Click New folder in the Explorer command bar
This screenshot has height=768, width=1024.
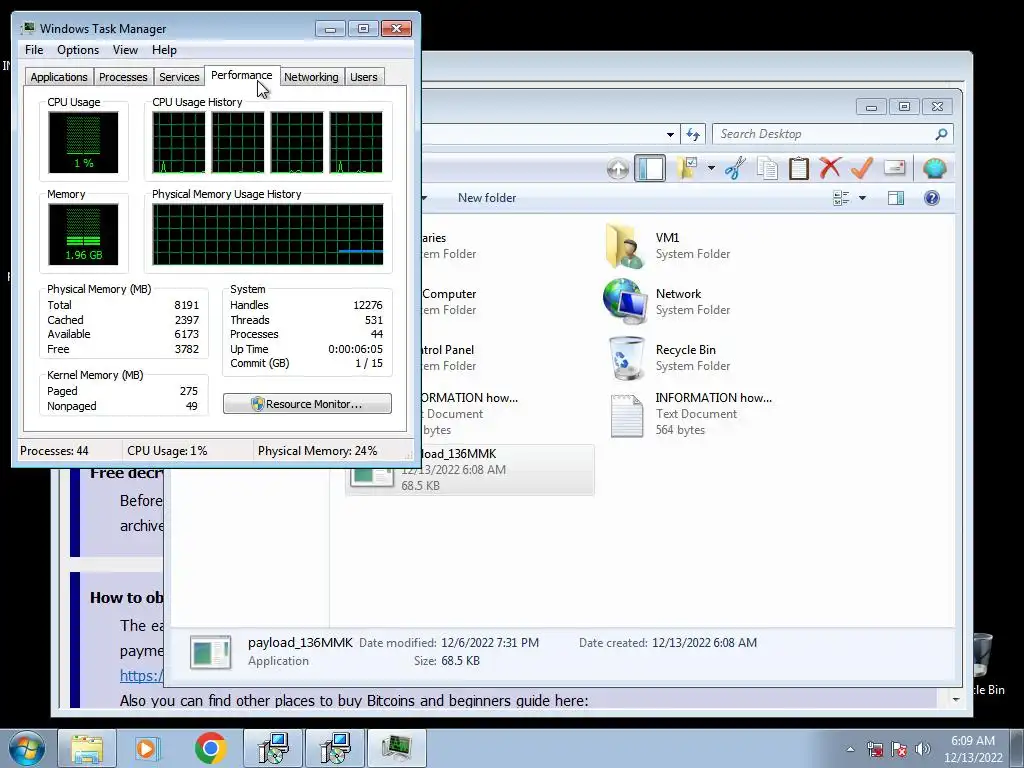pos(487,198)
